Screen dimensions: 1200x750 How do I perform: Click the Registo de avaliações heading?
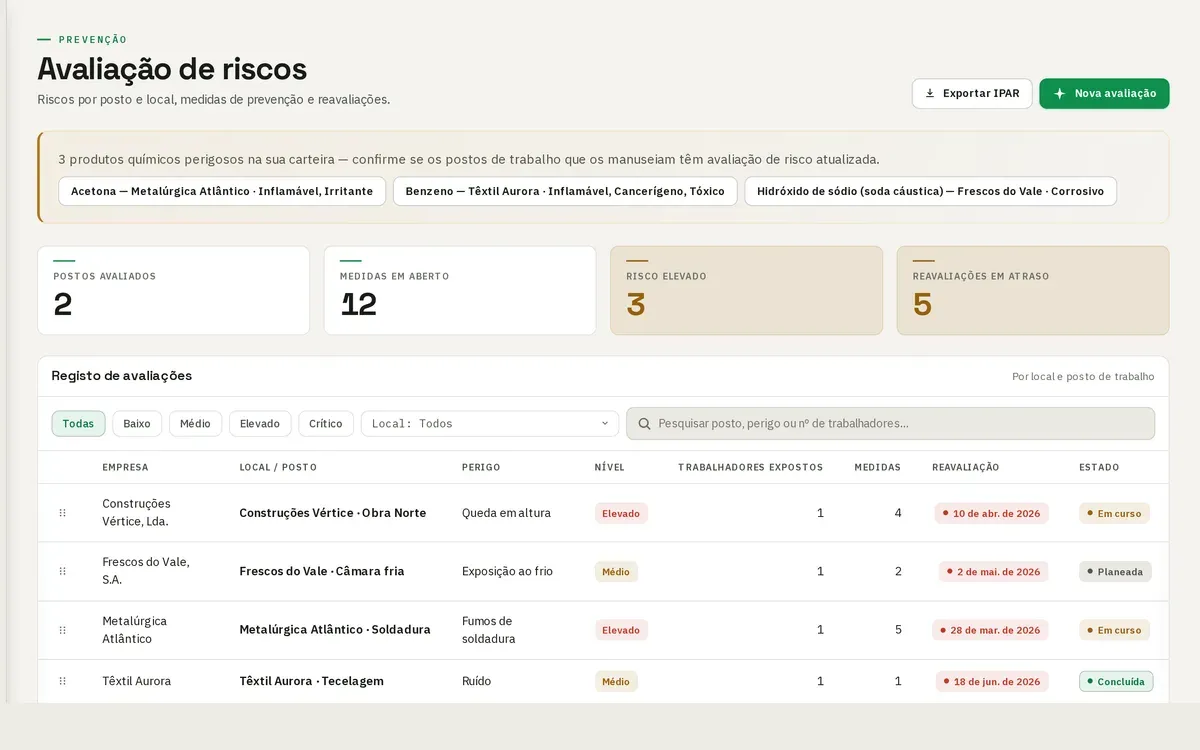[x=122, y=376]
